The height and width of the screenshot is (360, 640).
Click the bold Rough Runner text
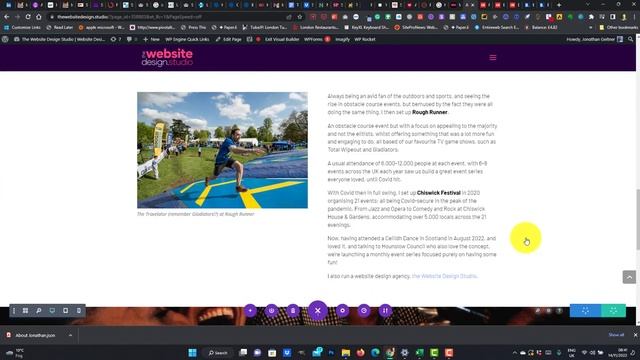pos(429,112)
